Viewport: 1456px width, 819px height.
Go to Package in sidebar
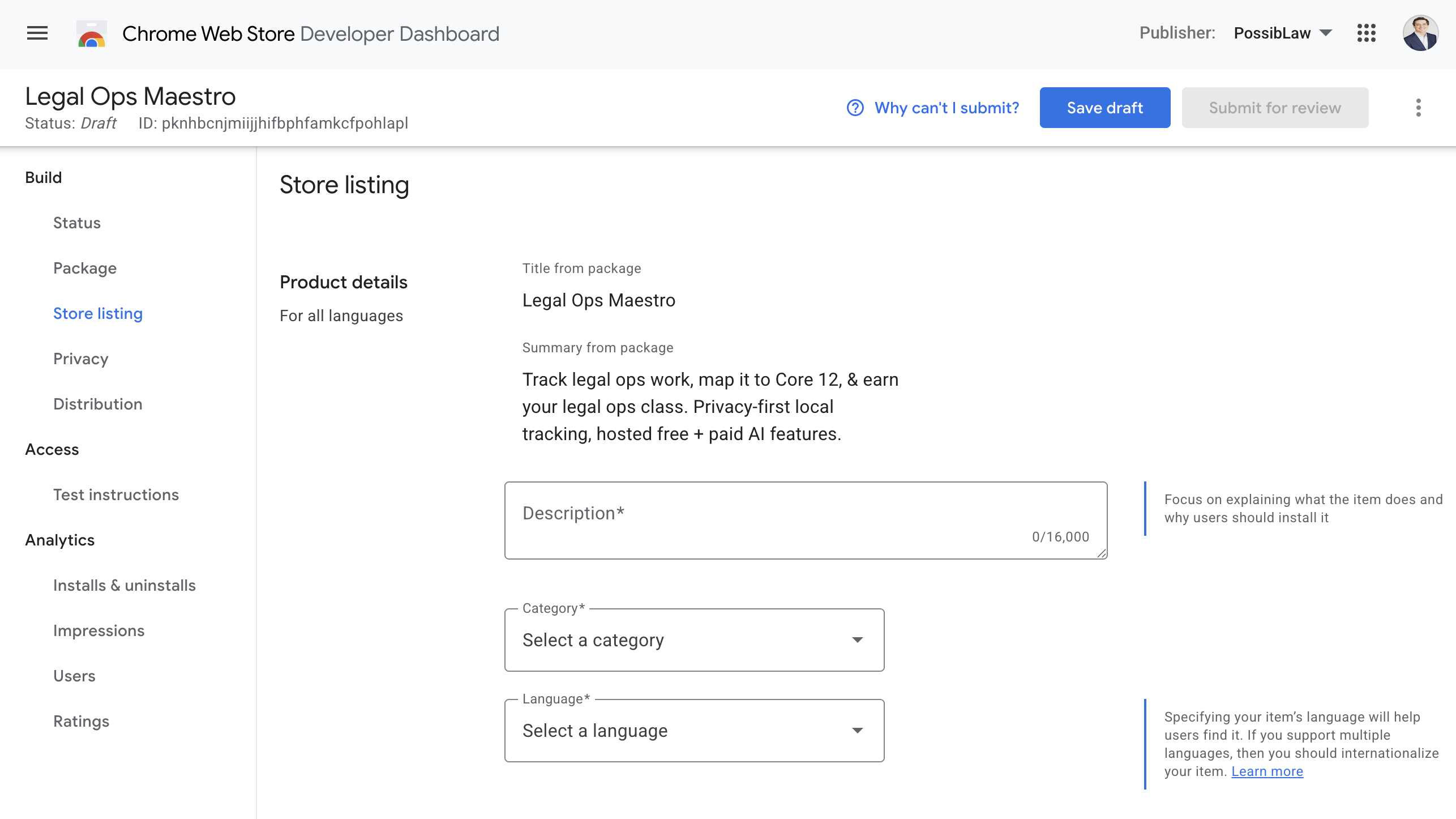[x=85, y=268]
